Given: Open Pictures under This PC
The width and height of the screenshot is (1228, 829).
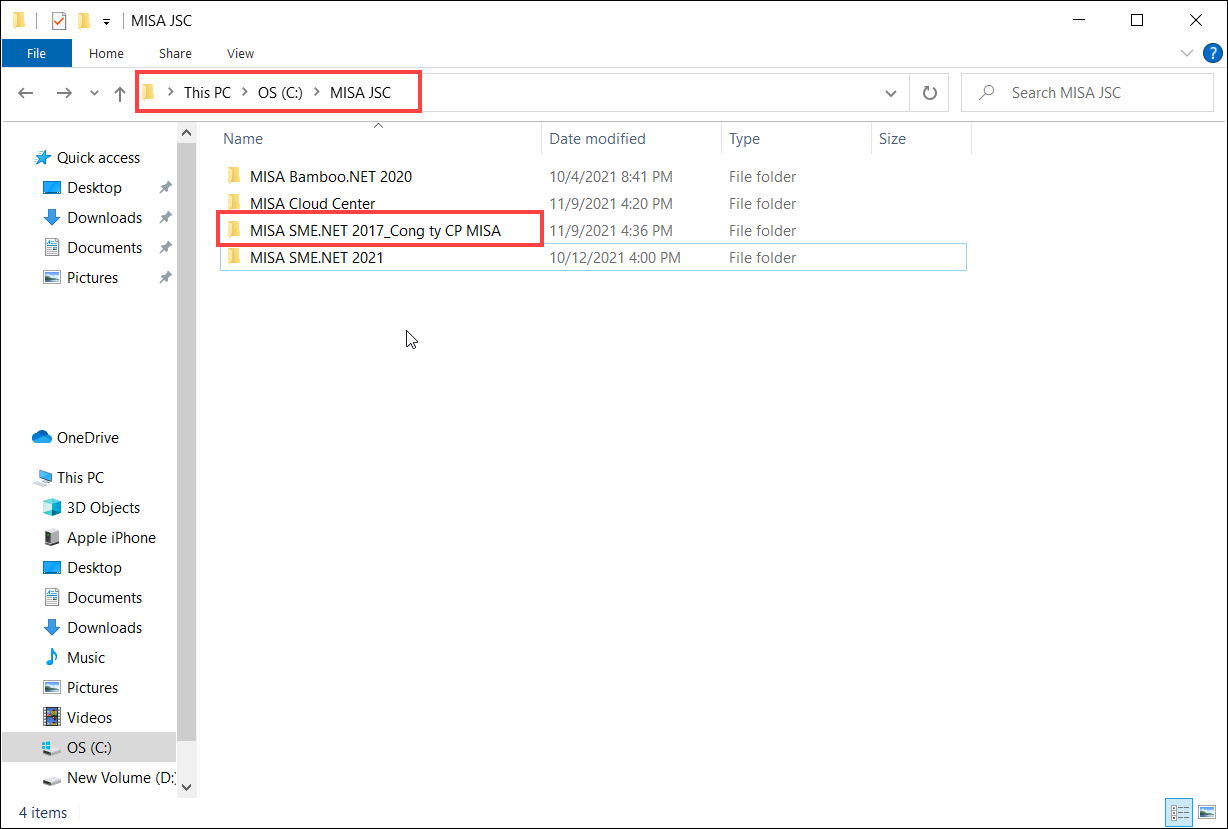Looking at the screenshot, I should (x=92, y=687).
